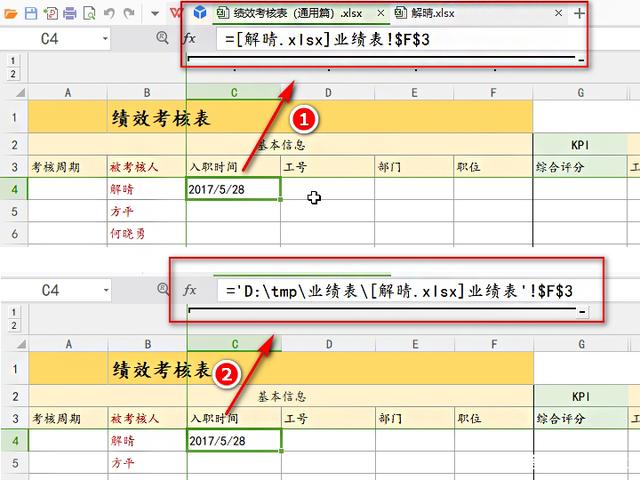Screen dimensions: 640x480
Task: Click select-all corner triangle, upper screenshot
Action: [x=20, y=93]
